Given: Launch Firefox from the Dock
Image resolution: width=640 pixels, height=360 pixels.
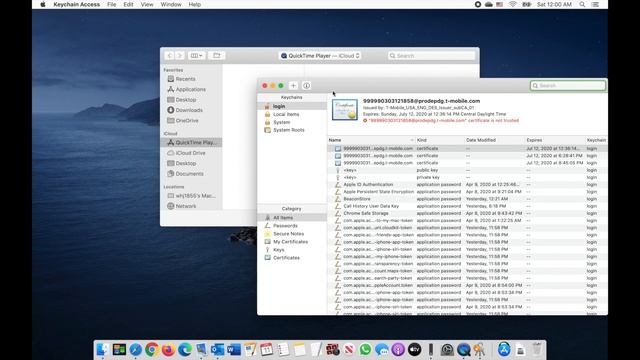Looking at the screenshot, I should [168, 350].
